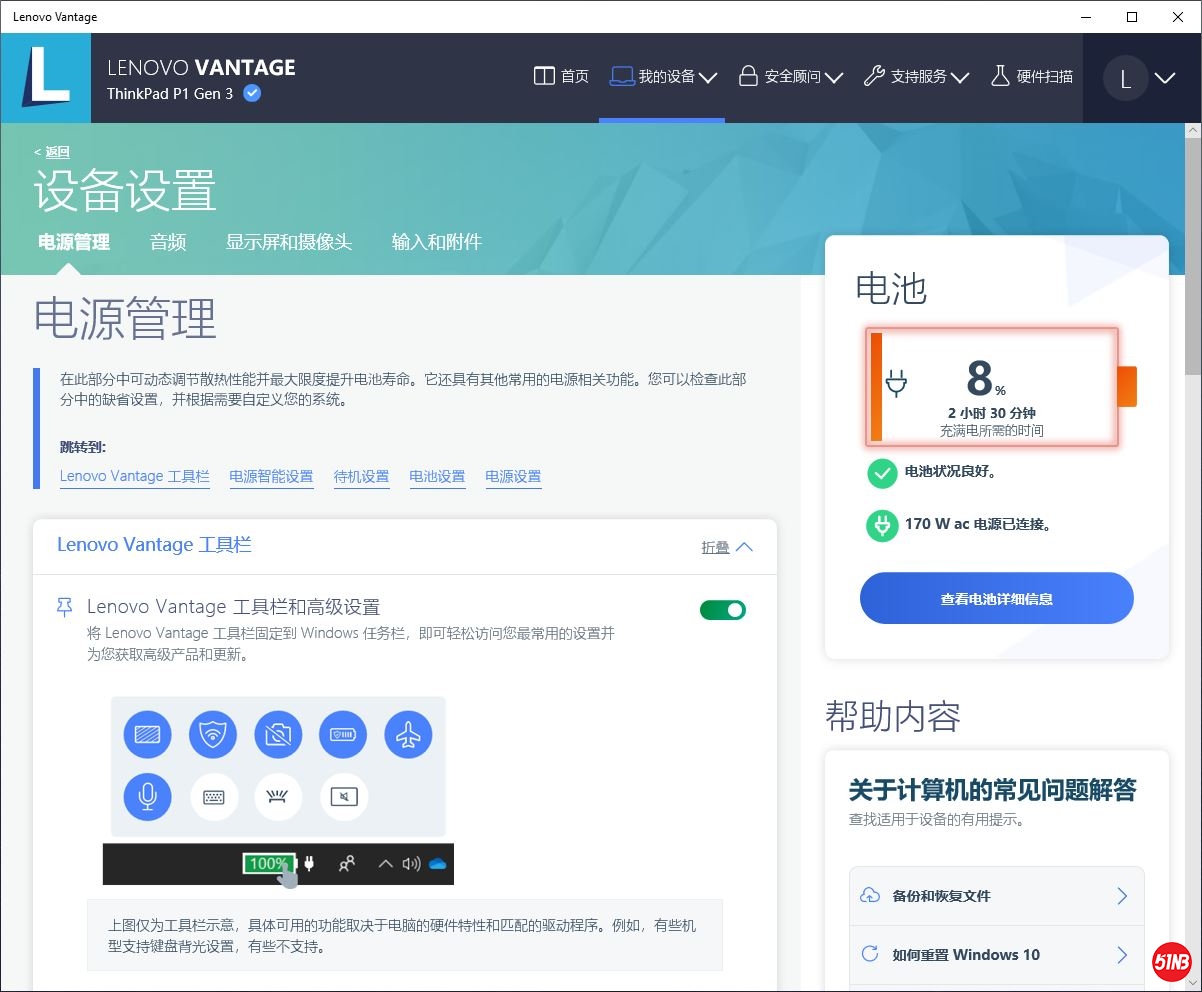Click the microphone icon in preview
This screenshot has height=992, width=1202.
pos(147,797)
